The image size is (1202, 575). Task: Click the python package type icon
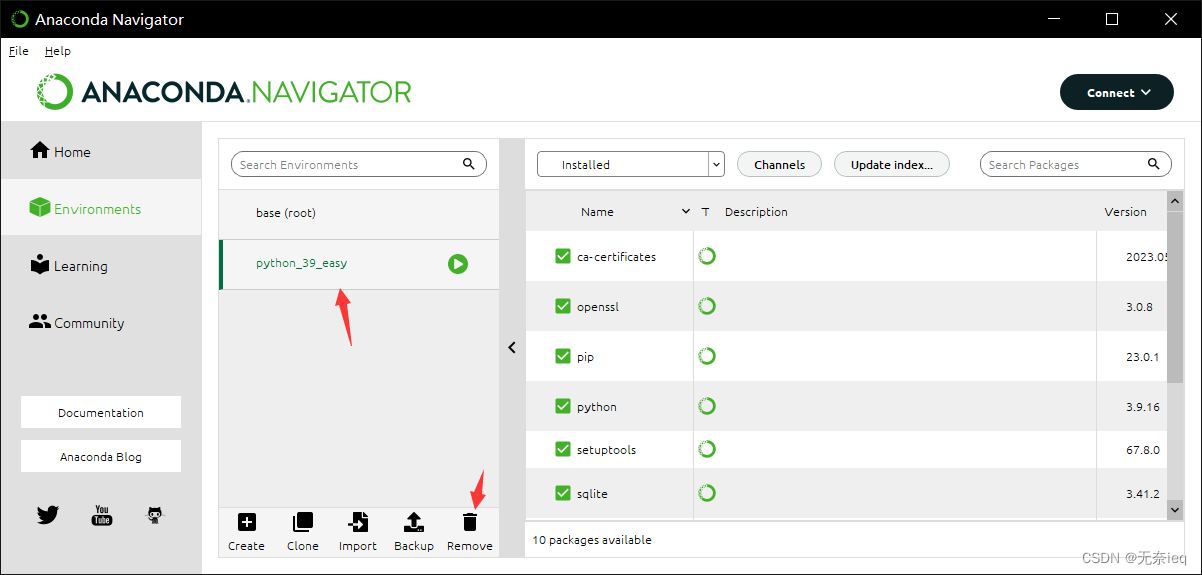(707, 406)
